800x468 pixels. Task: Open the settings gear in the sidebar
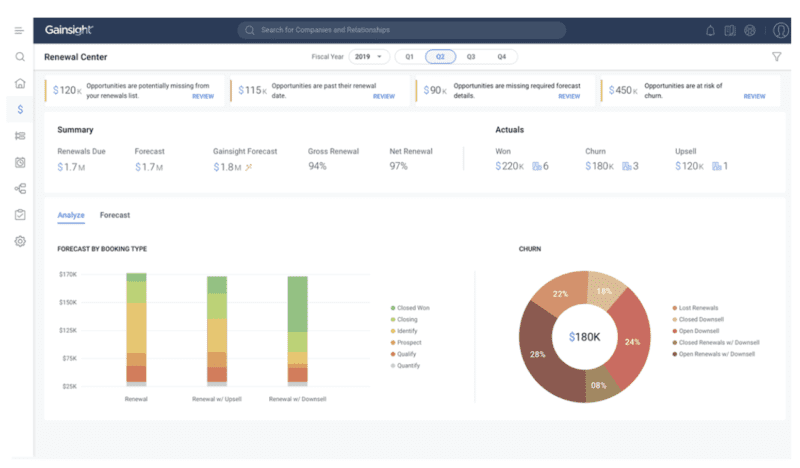pyautogui.click(x=19, y=241)
